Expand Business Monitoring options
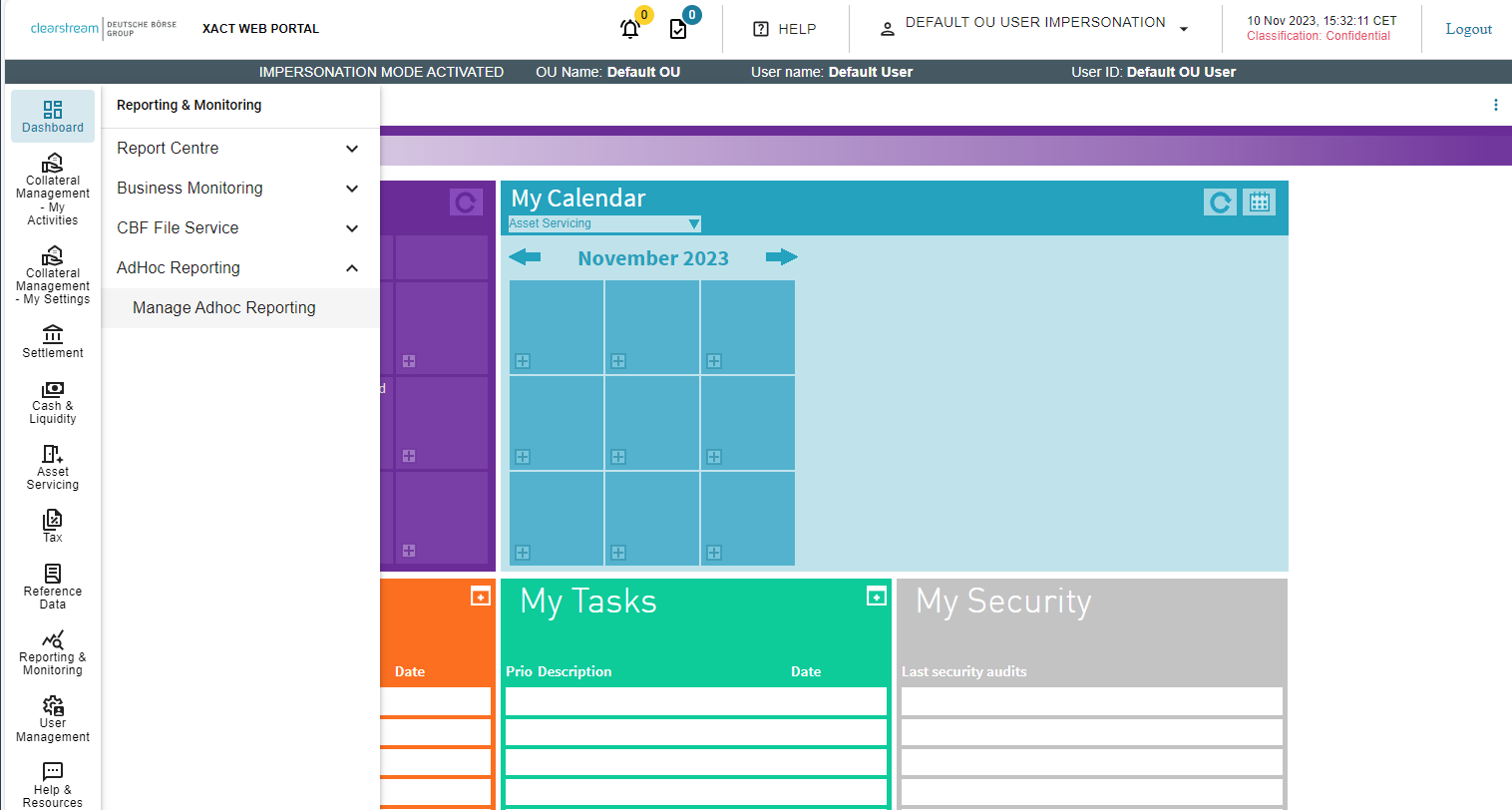The image size is (1512, 810). (239, 188)
